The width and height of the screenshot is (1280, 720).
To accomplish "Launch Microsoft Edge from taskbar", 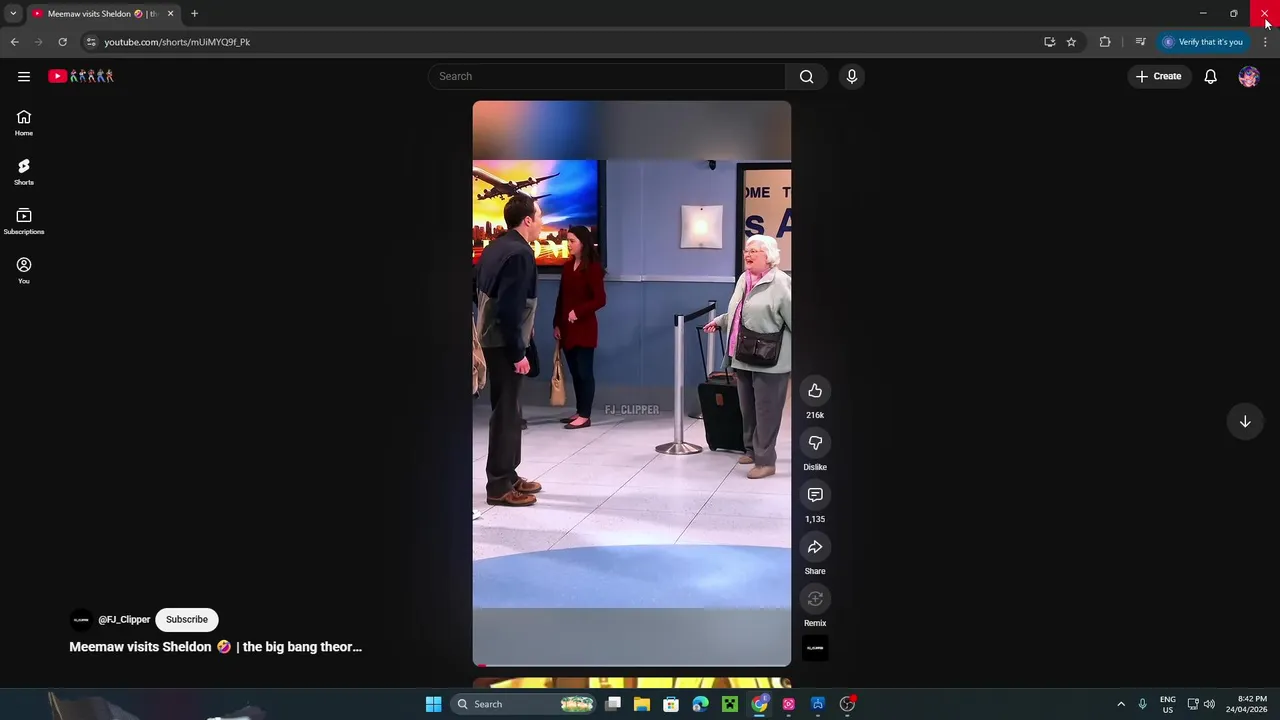I will click(700, 704).
